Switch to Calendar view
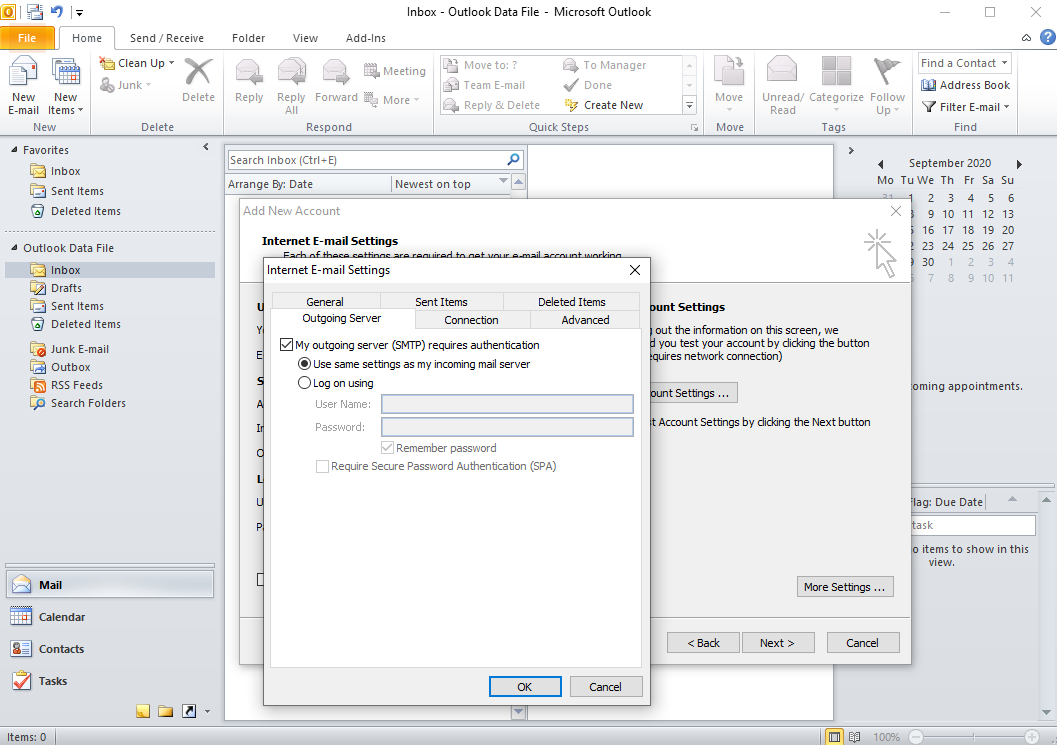Screen dimensions: 1057x745 [x=110, y=616]
